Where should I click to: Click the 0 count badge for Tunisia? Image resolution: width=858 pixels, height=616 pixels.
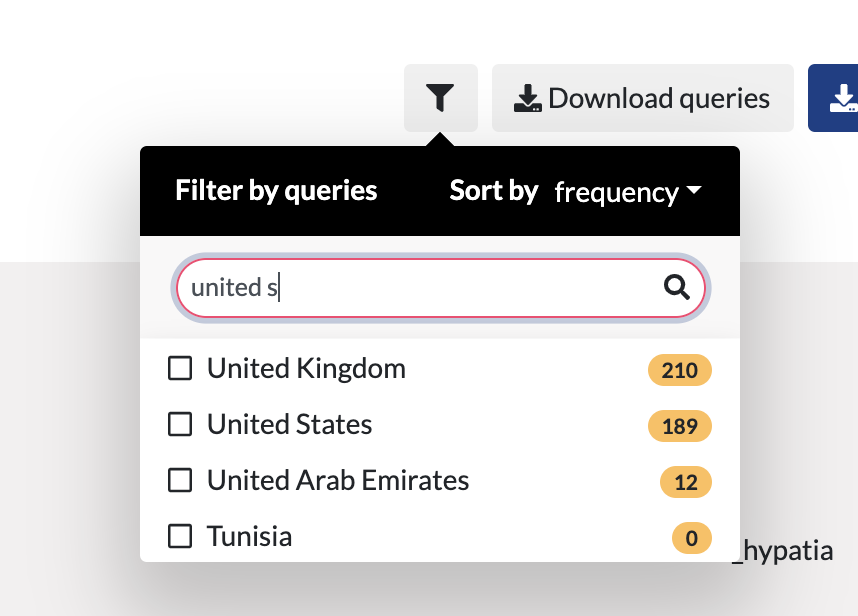(692, 538)
